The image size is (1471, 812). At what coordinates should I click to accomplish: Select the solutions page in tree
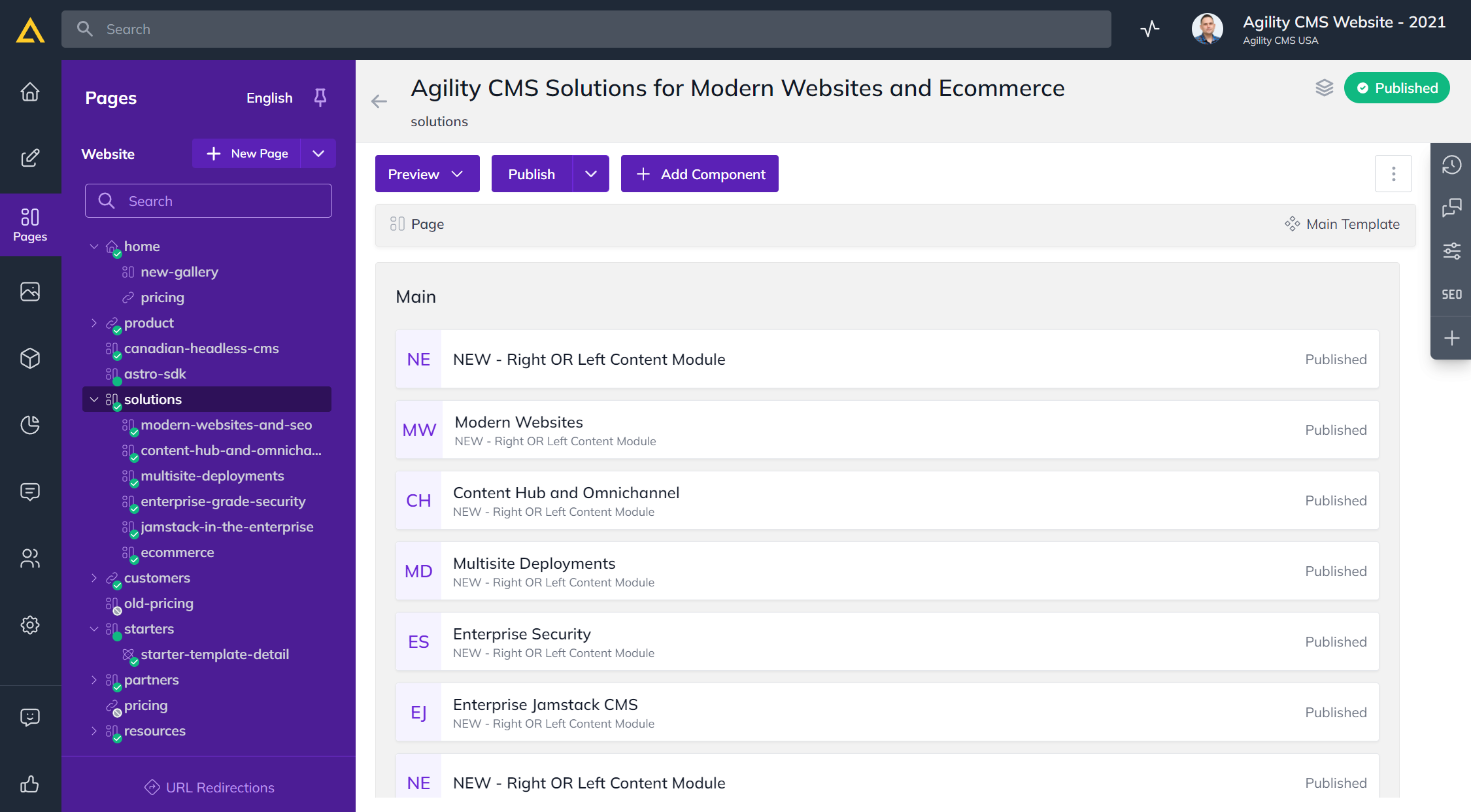(x=152, y=399)
